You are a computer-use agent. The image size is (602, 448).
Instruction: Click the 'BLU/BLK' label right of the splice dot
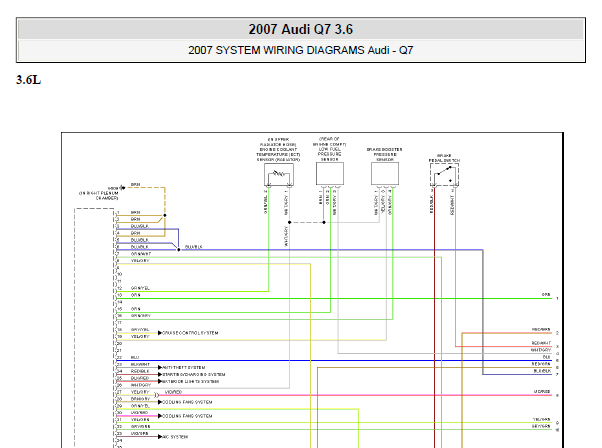(194, 247)
